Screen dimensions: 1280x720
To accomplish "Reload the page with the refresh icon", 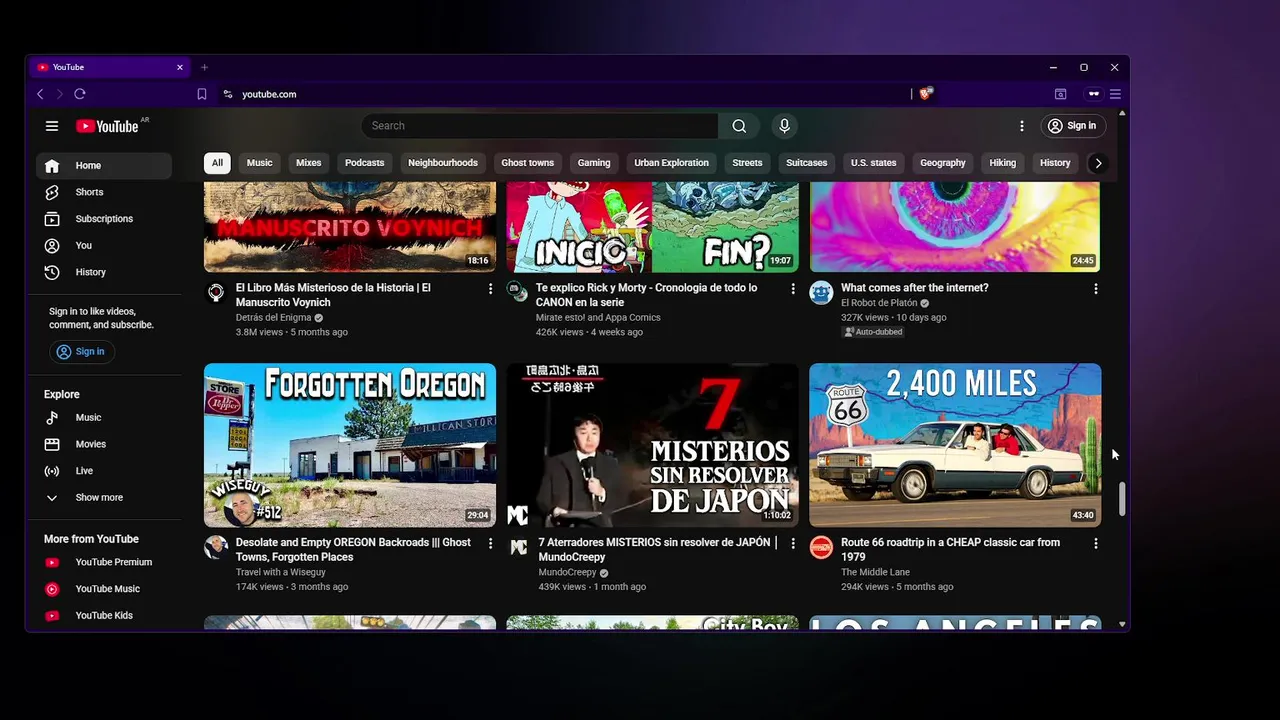I will tap(80, 94).
